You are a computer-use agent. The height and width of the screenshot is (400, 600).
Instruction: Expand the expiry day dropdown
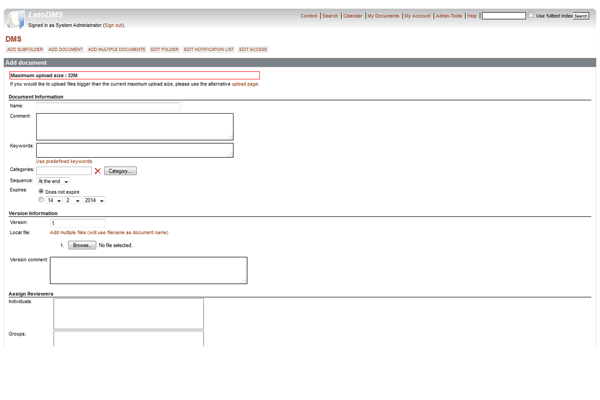(x=55, y=200)
